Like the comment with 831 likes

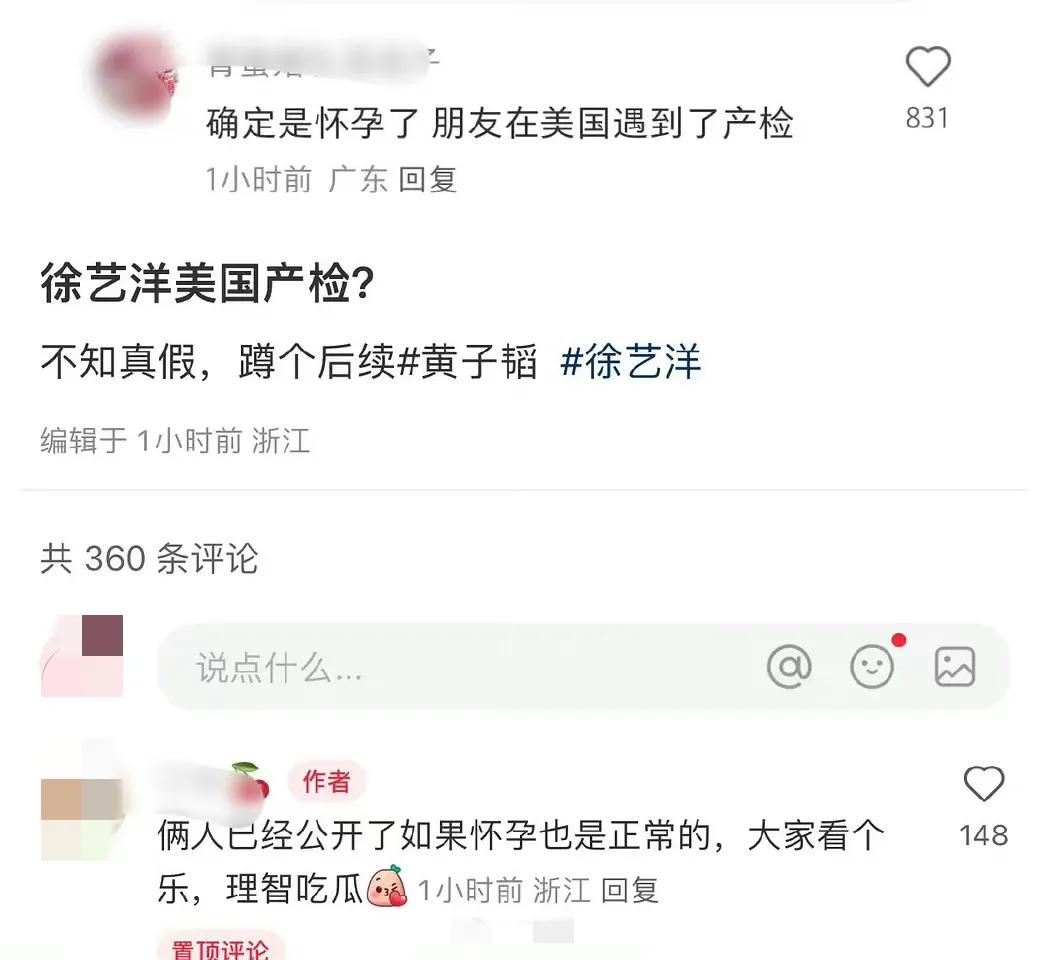927,66
